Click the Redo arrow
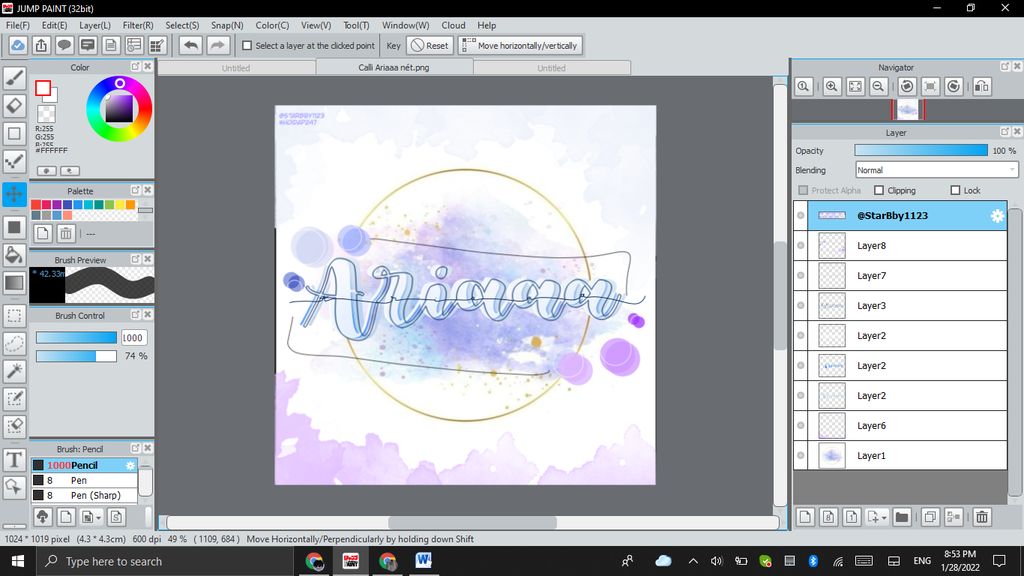This screenshot has width=1024, height=576. [217, 46]
